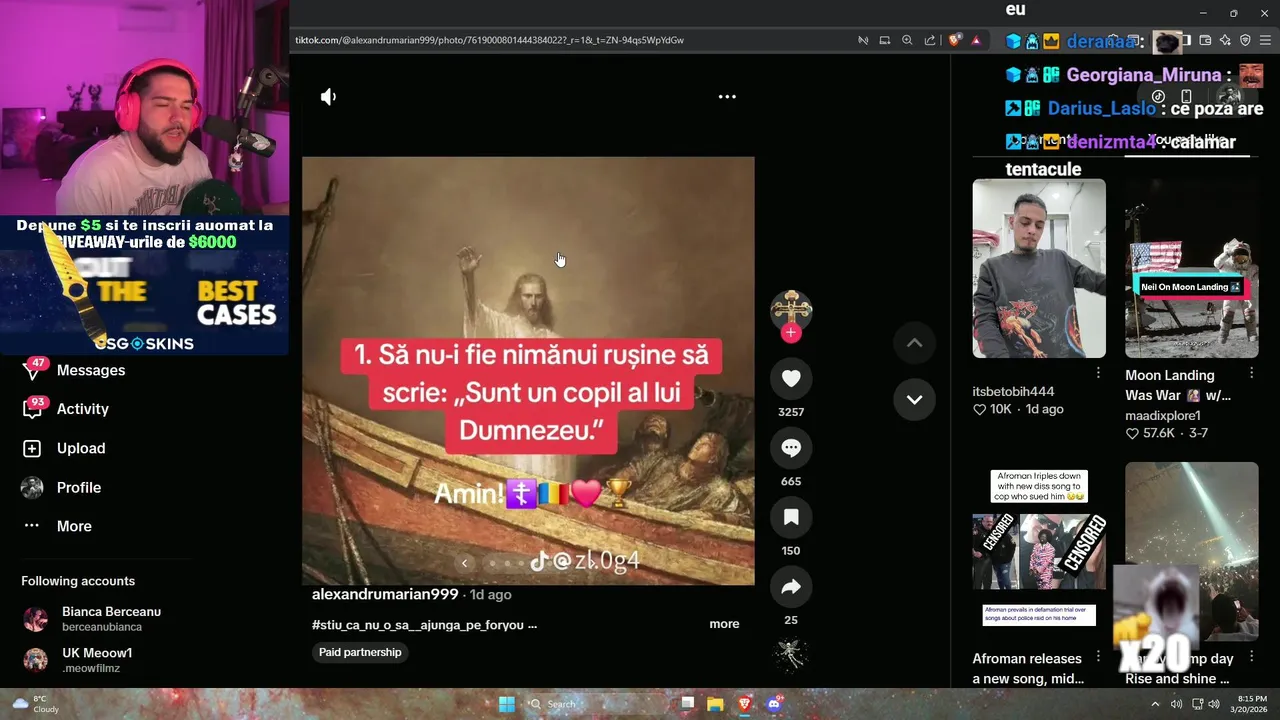Screen dimensions: 1280x720
Task: Open comments via the speech bubble icon
Action: (x=791, y=448)
